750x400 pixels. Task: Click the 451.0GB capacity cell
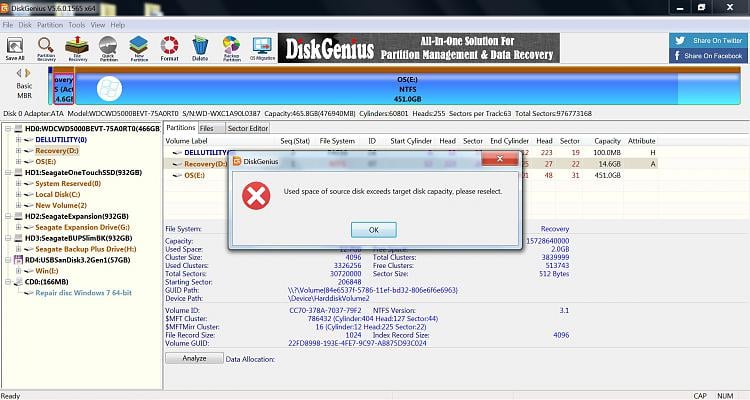pos(610,176)
